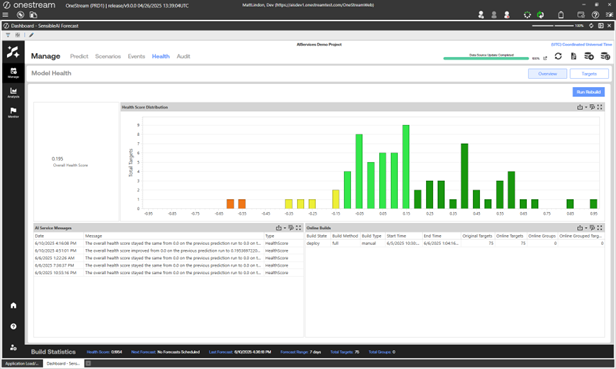Maximize the Health Score Distribution chart
Image resolution: width=616 pixels, height=369 pixels.
(x=600, y=107)
